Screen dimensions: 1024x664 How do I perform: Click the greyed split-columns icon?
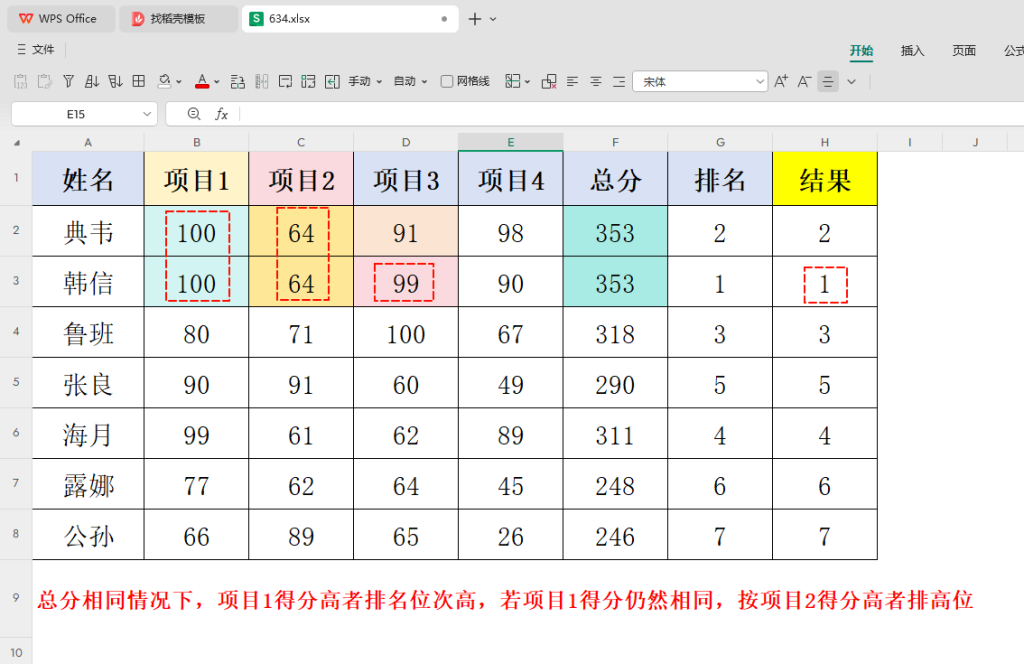point(262,82)
